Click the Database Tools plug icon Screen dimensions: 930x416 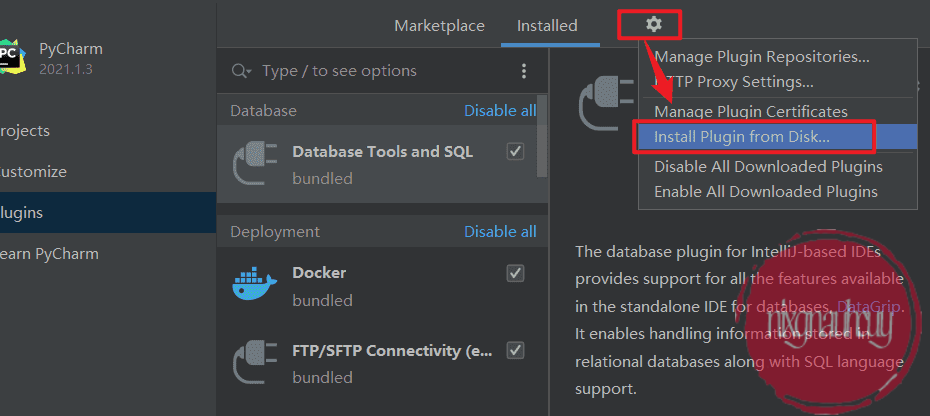pyautogui.click(x=252, y=164)
